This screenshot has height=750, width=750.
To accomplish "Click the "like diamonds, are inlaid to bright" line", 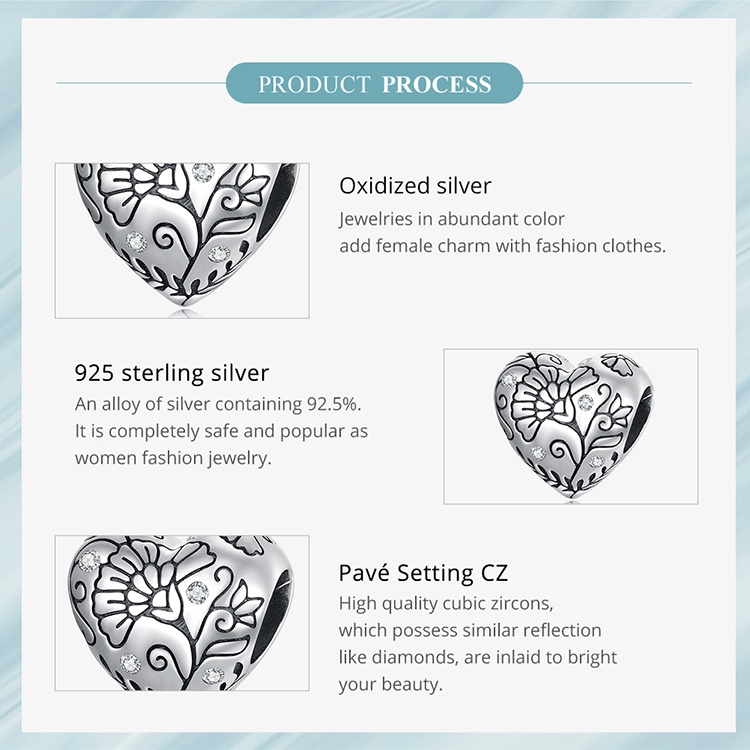I will [x=478, y=658].
